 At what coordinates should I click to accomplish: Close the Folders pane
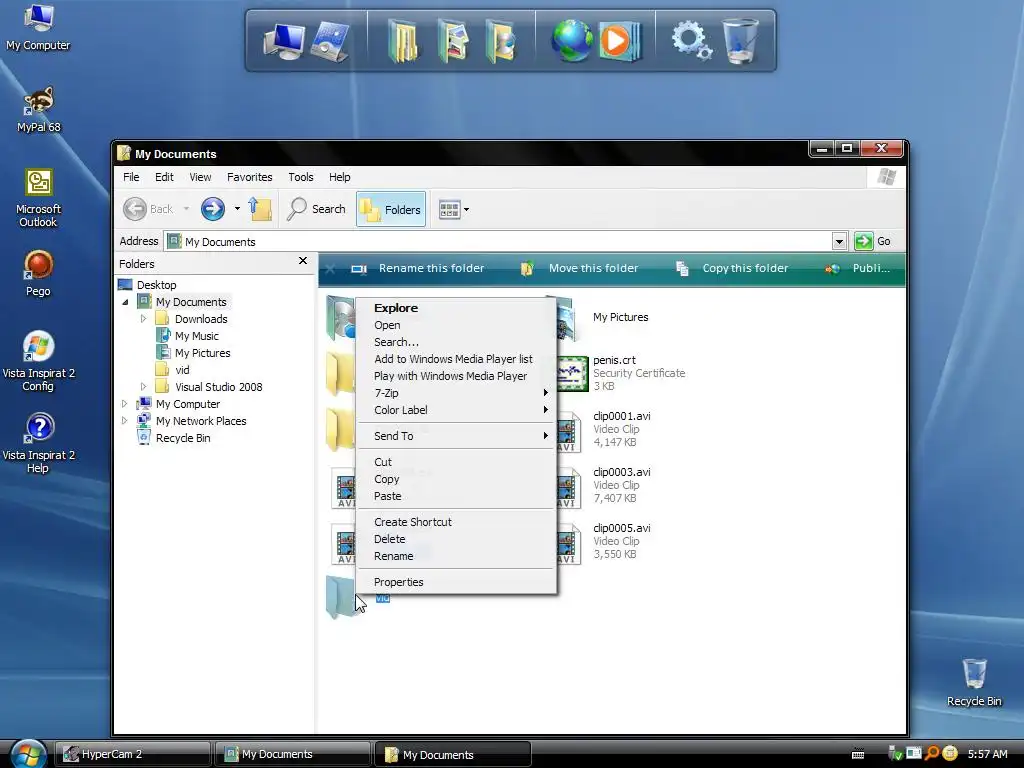click(302, 261)
